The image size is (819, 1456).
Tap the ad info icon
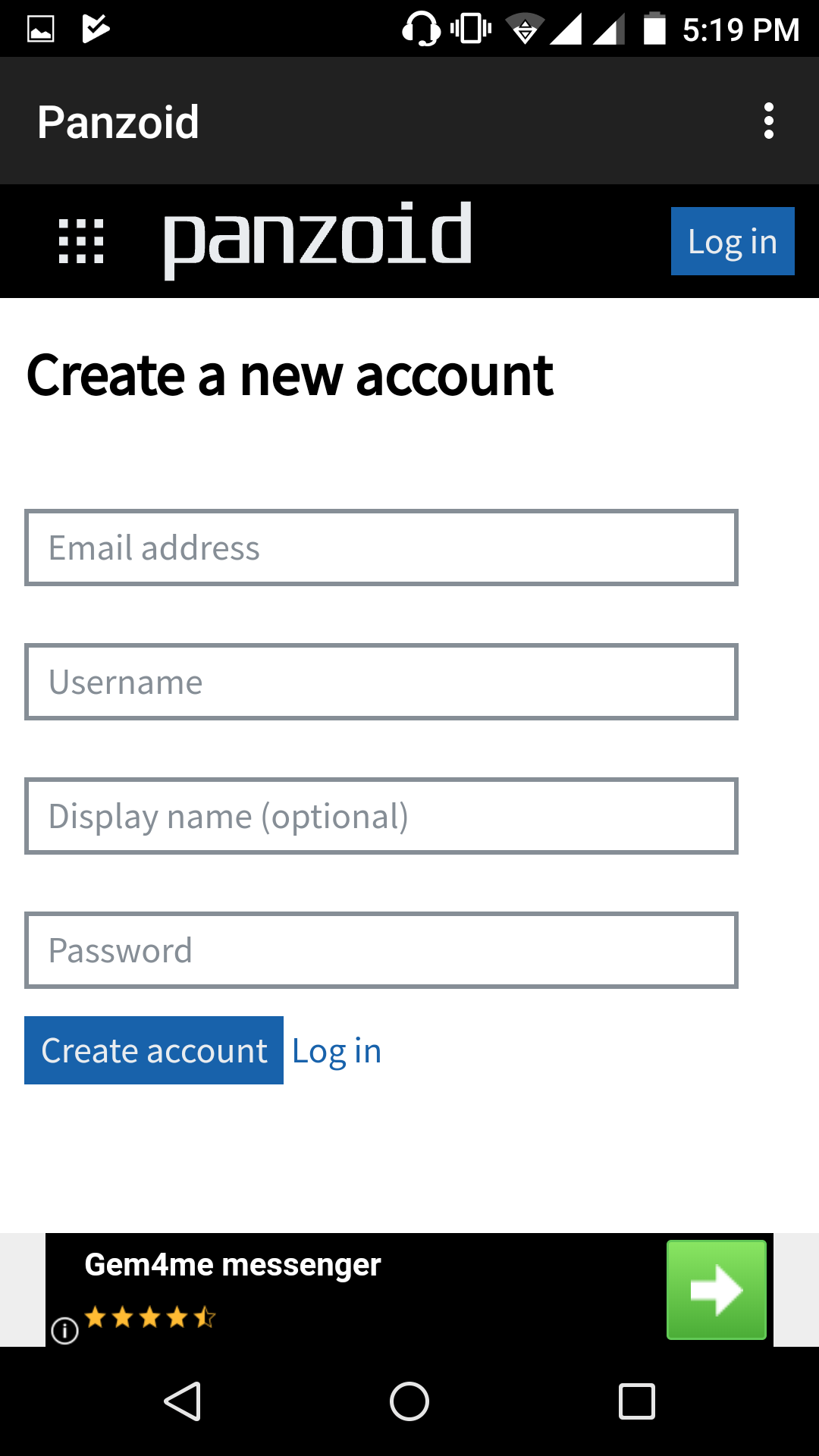(65, 1330)
